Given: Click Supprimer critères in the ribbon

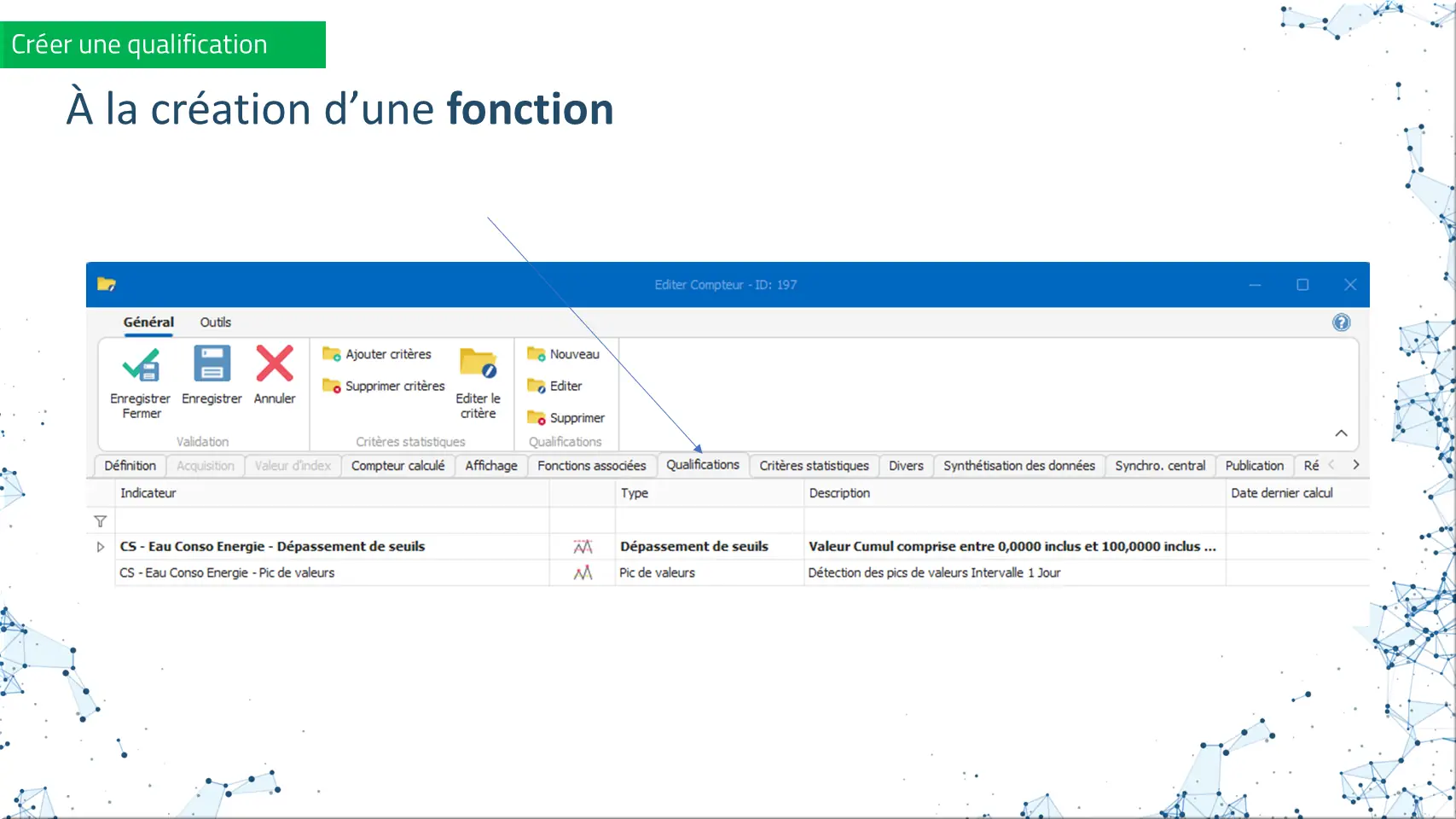Looking at the screenshot, I should coord(384,386).
